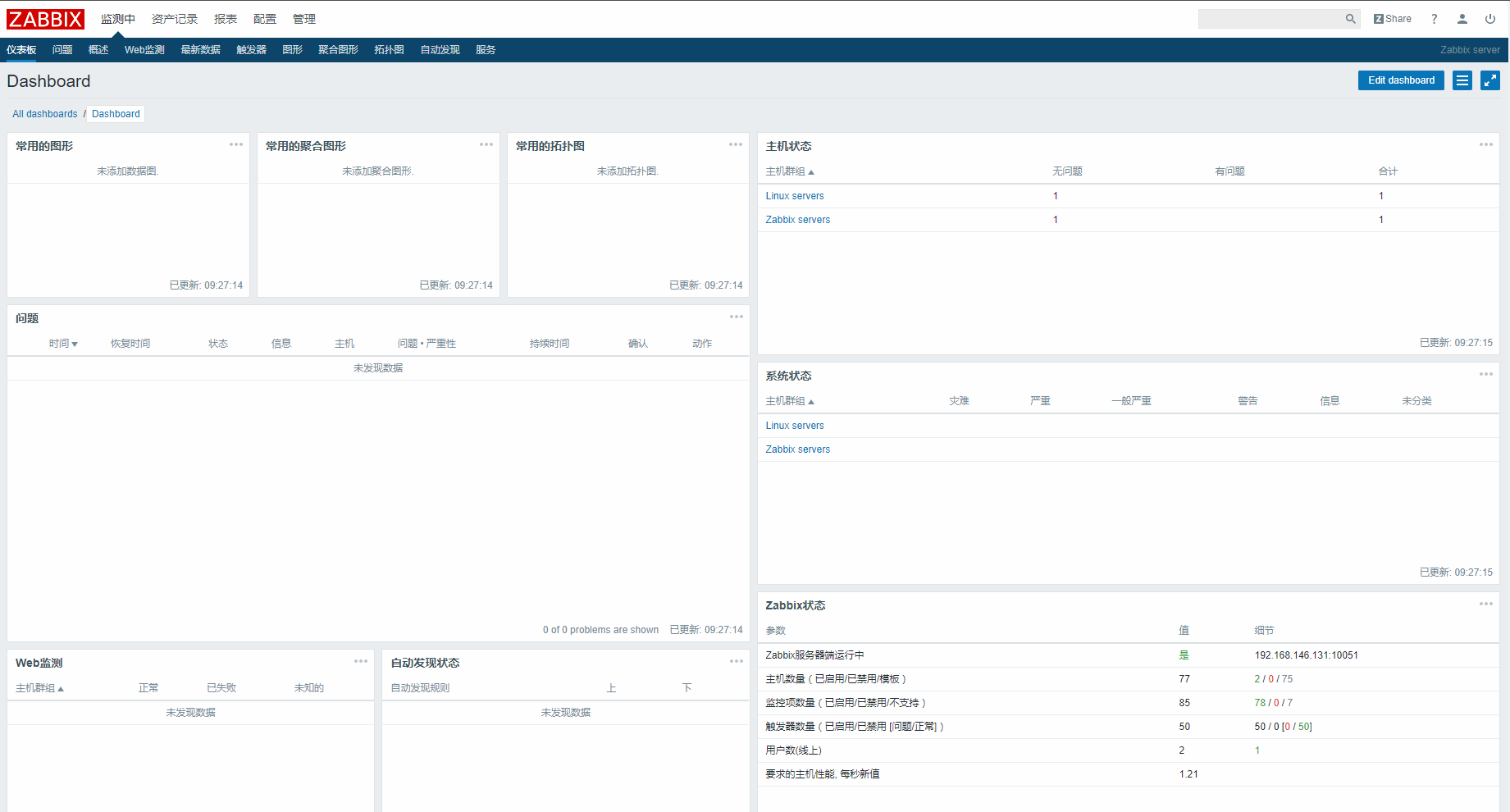
Task: Open 系统状态 widget options menu
Action: [1486, 374]
